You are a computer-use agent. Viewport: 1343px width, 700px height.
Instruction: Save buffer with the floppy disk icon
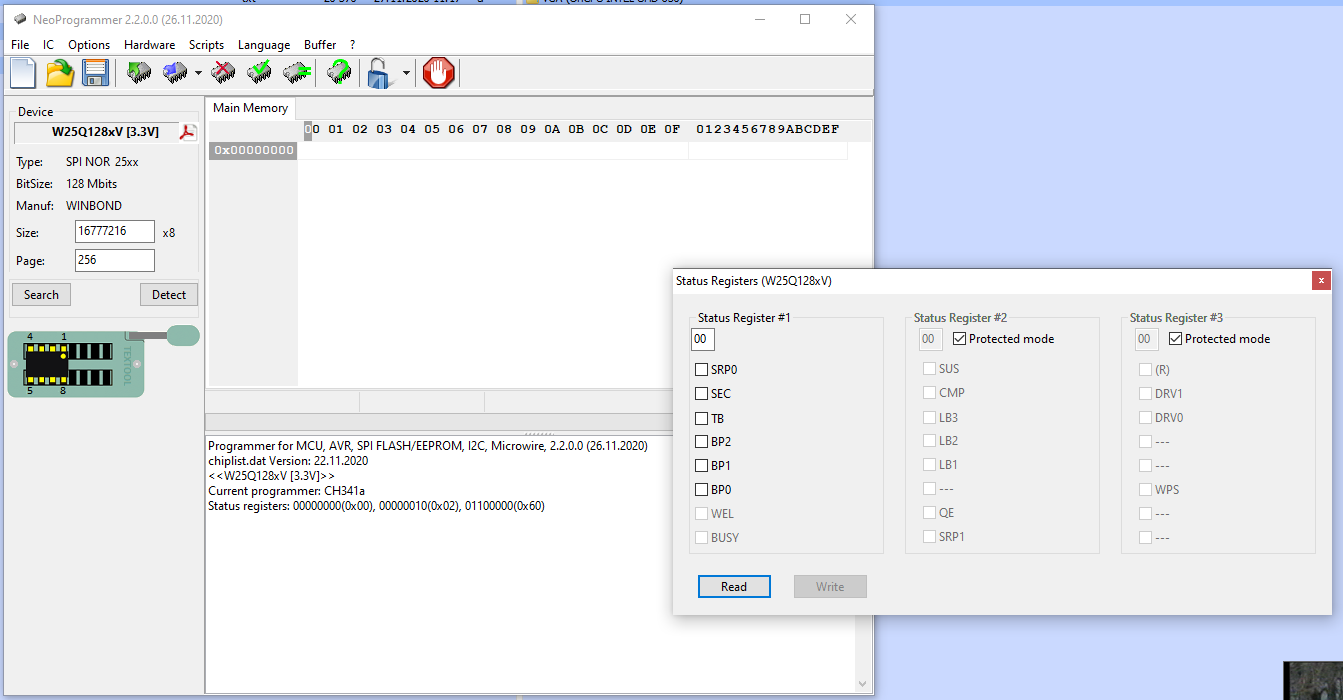[95, 73]
